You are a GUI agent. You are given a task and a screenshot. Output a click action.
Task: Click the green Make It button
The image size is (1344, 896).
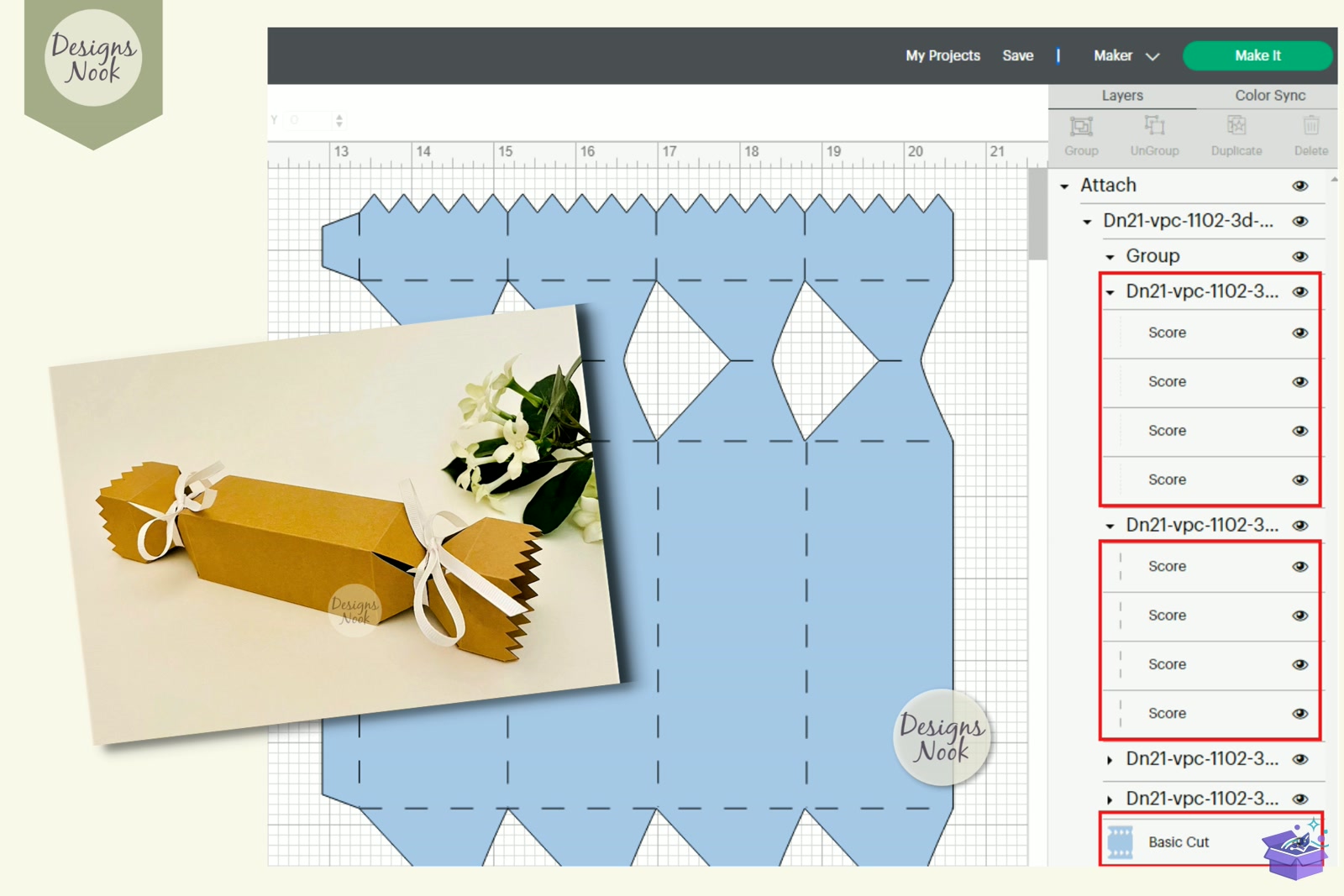point(1257,55)
